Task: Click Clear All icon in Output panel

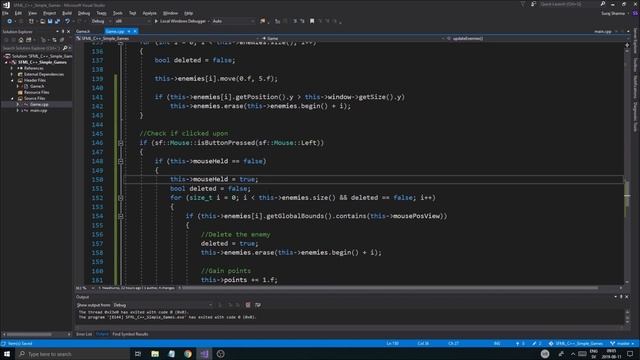Action: 248,305
